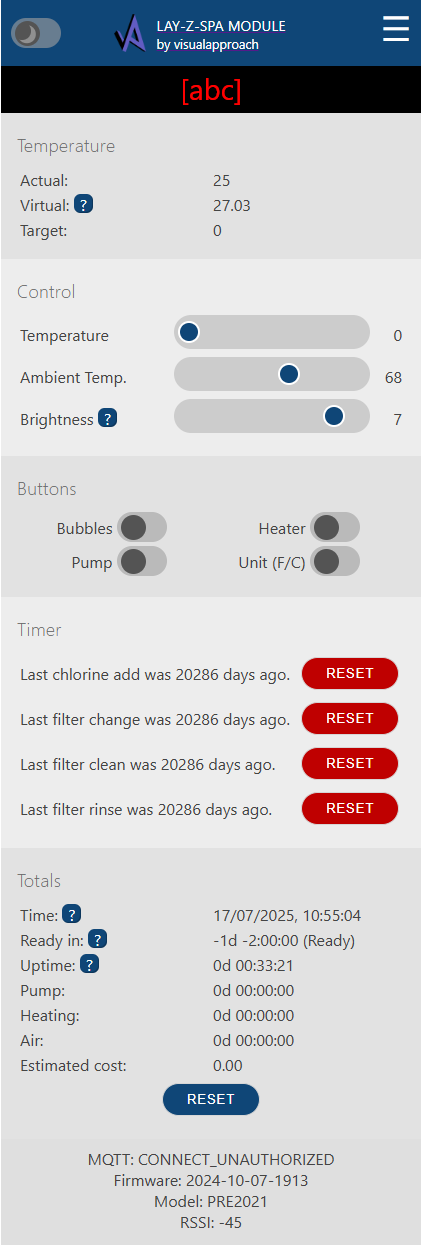Screen dimensions: 427x1245
Task: Click the Brightness slider handle
Action: [334, 416]
